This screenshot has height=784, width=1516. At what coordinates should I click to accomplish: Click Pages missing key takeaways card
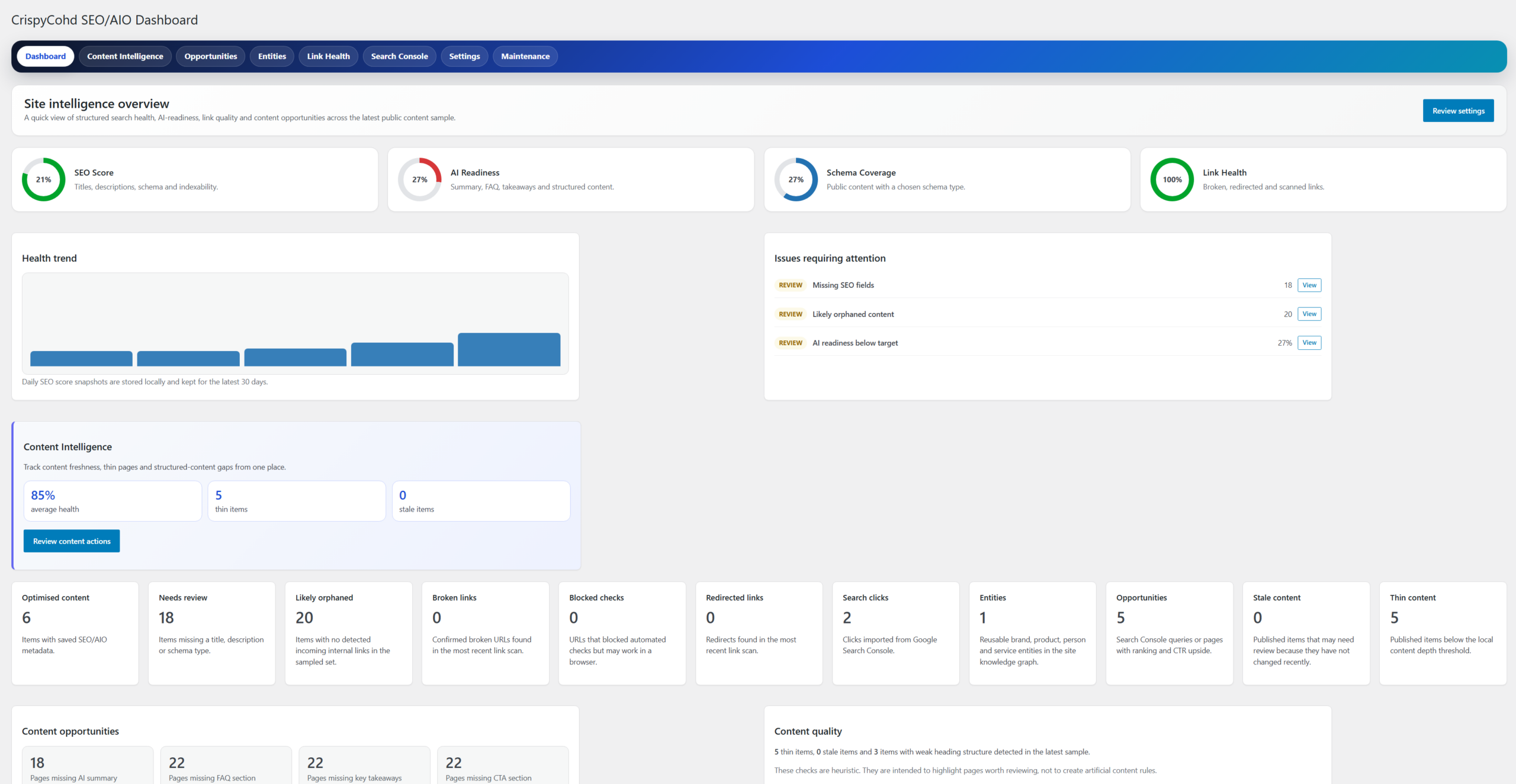pos(365,765)
